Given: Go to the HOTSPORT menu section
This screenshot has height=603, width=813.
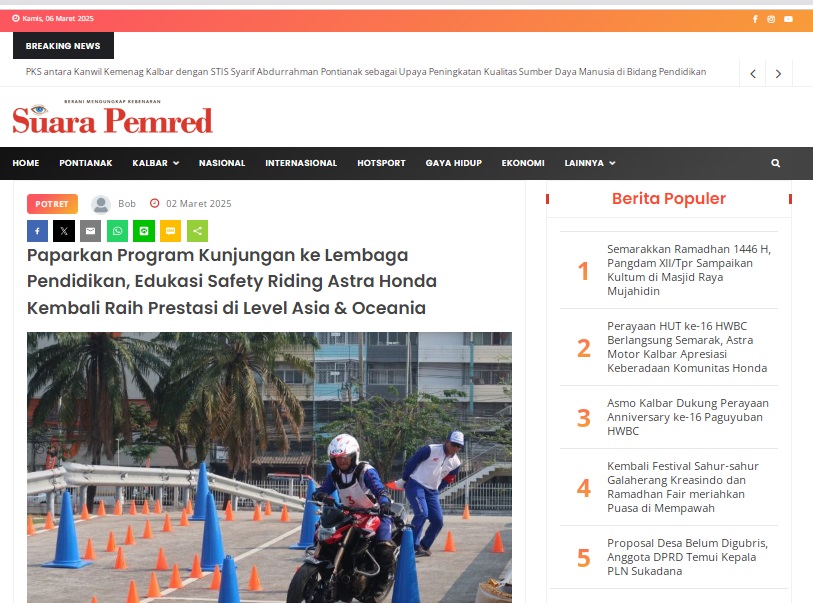Looking at the screenshot, I should (381, 163).
